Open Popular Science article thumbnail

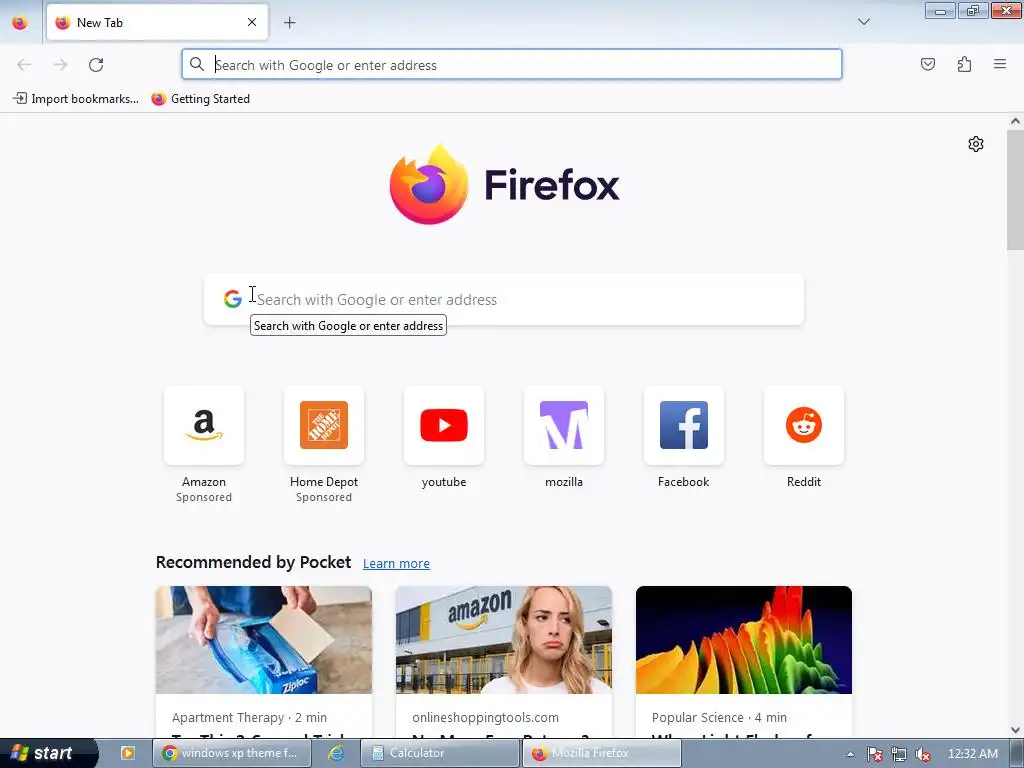pos(744,640)
